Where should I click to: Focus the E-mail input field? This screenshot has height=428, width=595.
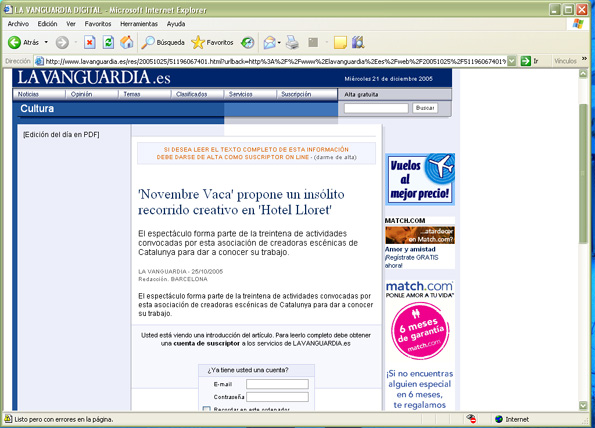pyautogui.click(x=277, y=384)
